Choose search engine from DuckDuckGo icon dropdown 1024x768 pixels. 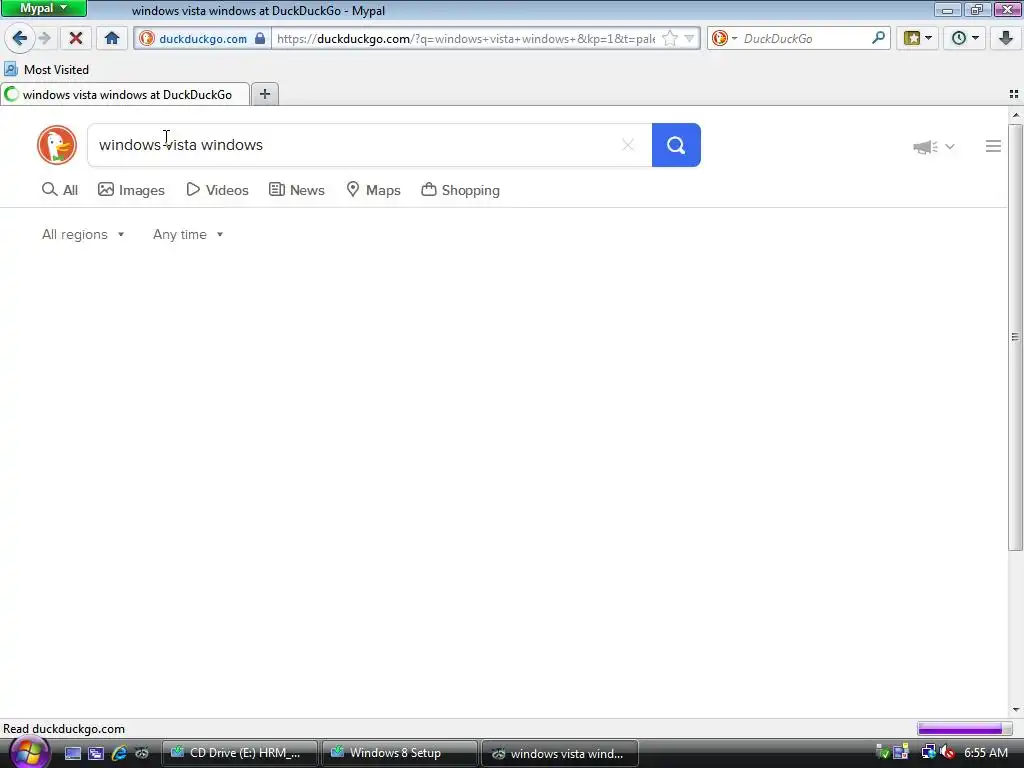pos(724,39)
